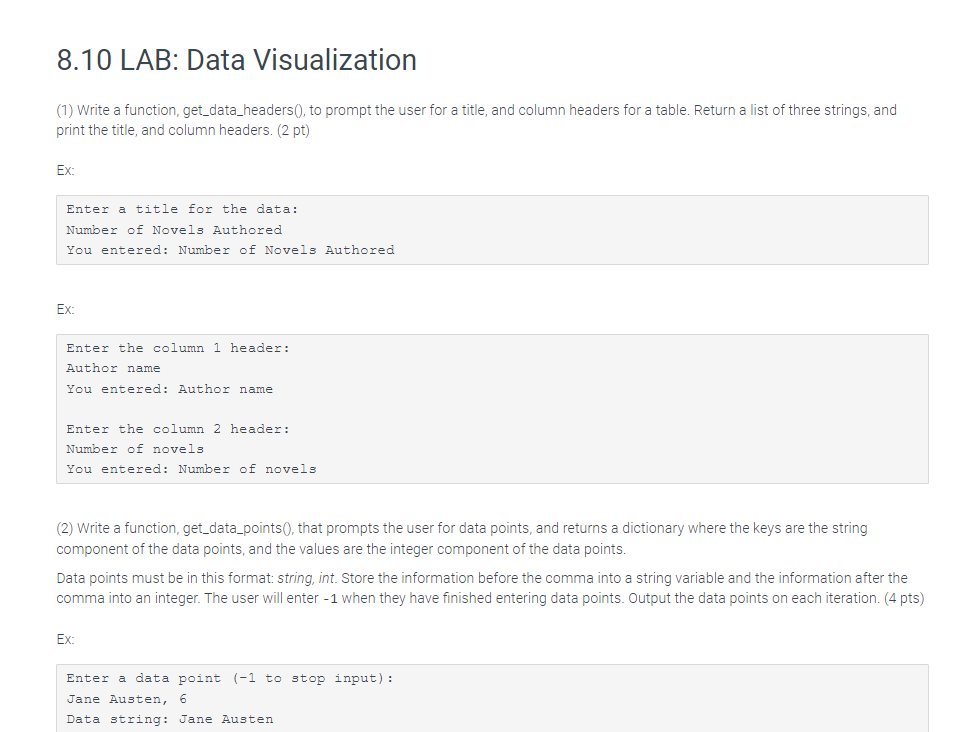Screen dimensions: 977x732
Task: Click the line reading only "Author name"
Action: point(113,368)
